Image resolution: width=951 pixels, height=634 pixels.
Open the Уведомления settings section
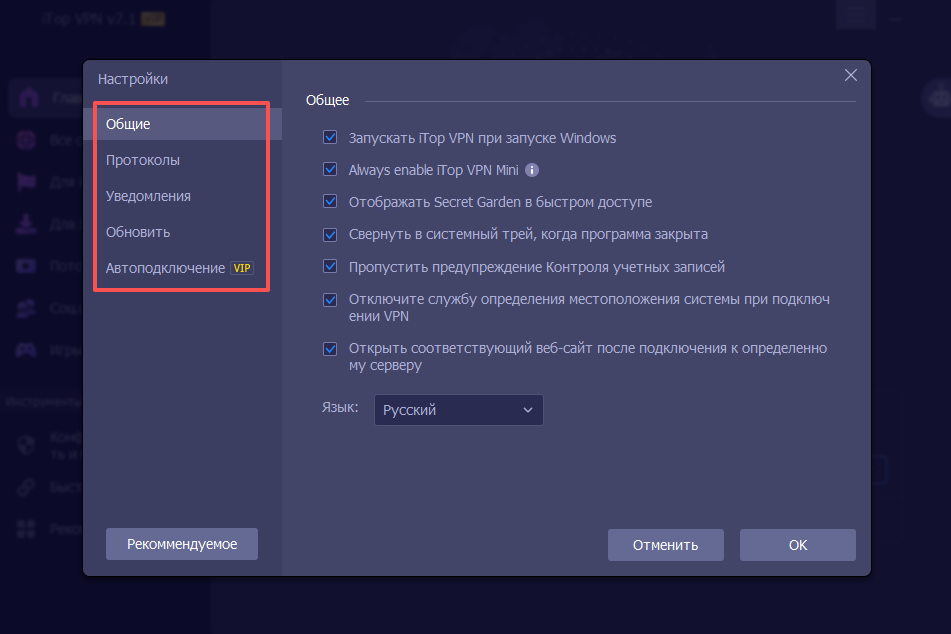(x=148, y=196)
